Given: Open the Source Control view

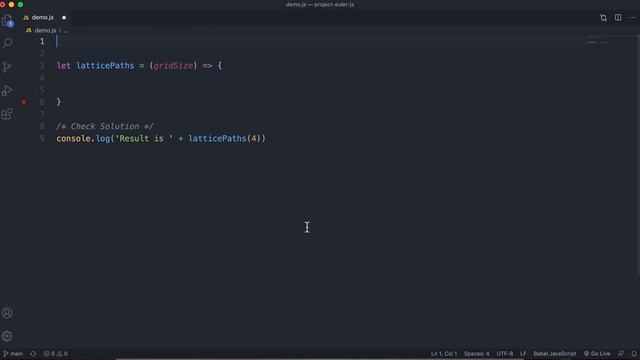Looking at the screenshot, I should [x=7, y=67].
